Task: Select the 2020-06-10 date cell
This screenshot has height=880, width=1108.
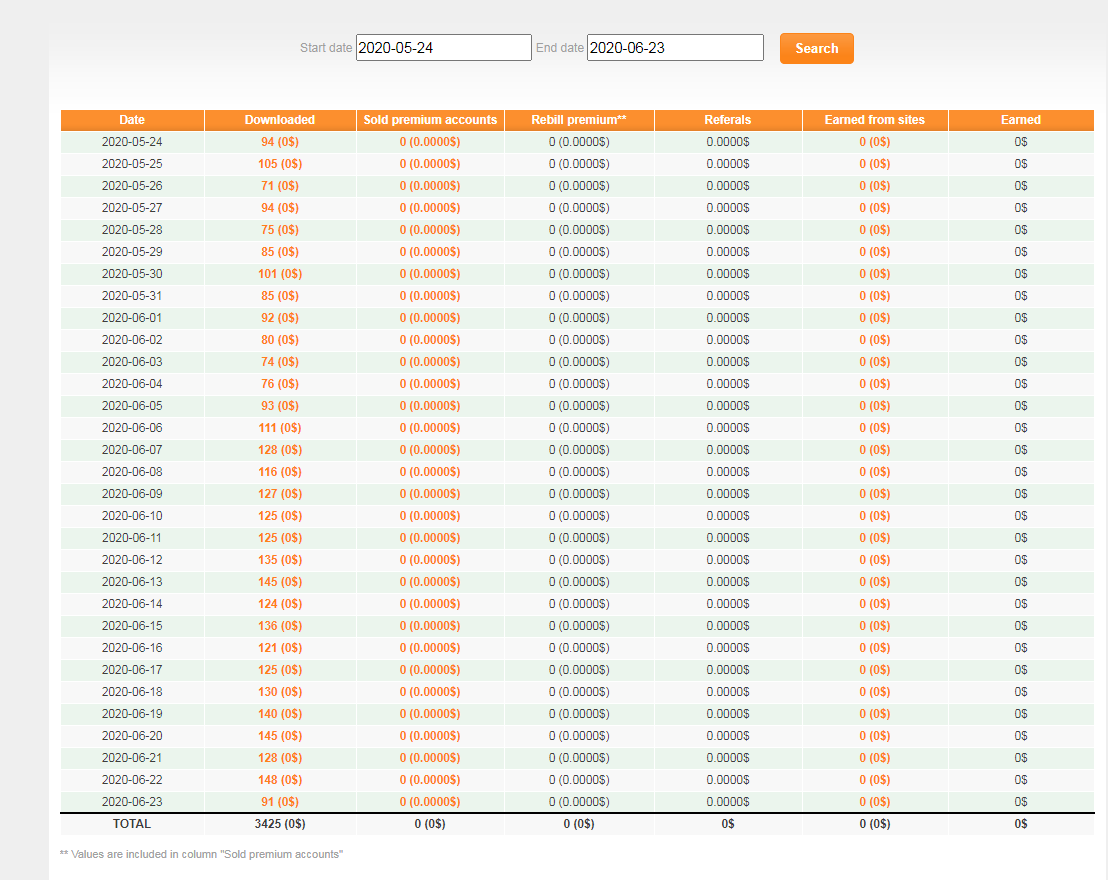Action: (132, 515)
